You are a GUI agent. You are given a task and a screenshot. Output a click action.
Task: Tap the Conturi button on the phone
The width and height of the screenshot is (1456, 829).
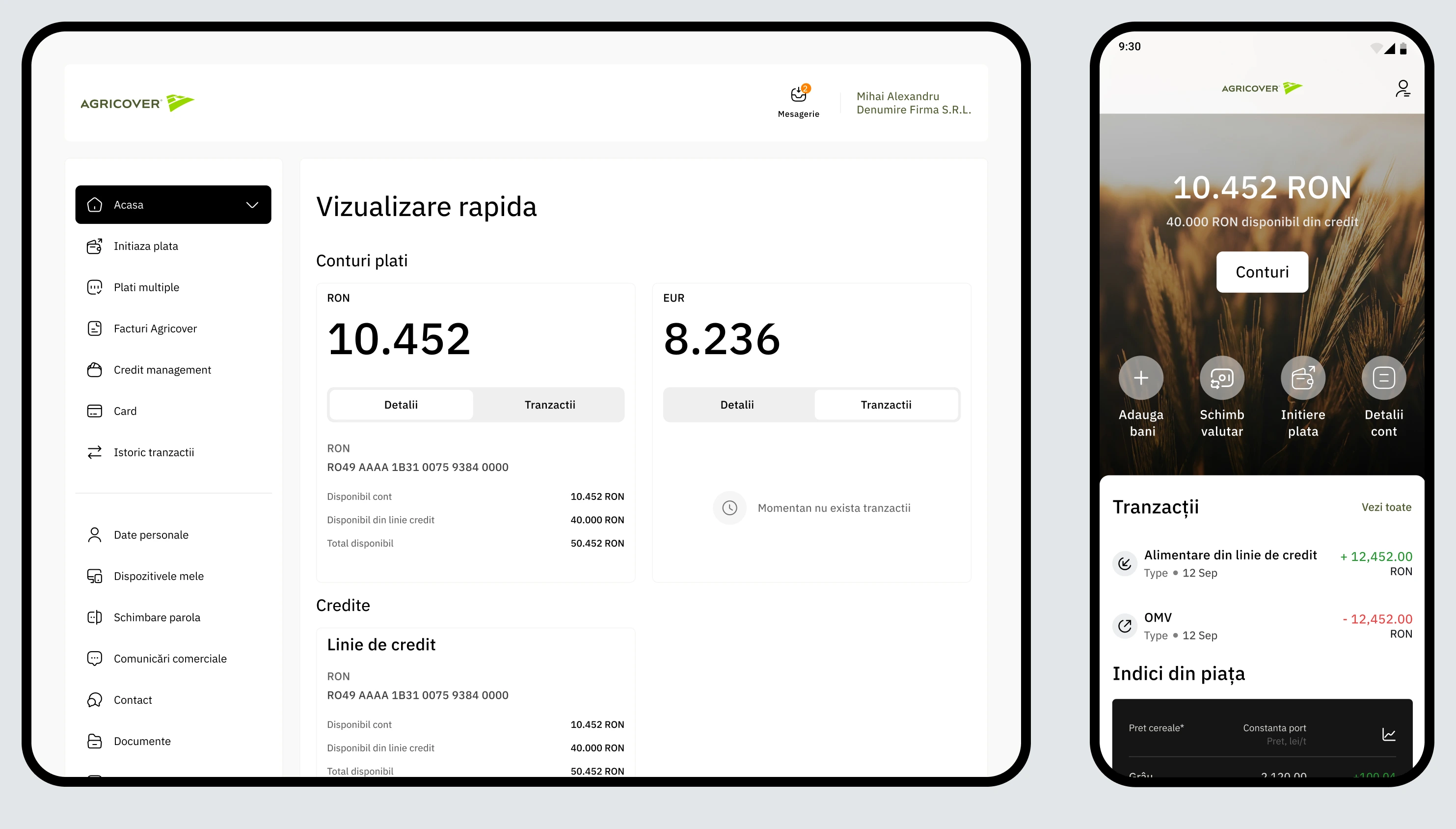(1262, 272)
